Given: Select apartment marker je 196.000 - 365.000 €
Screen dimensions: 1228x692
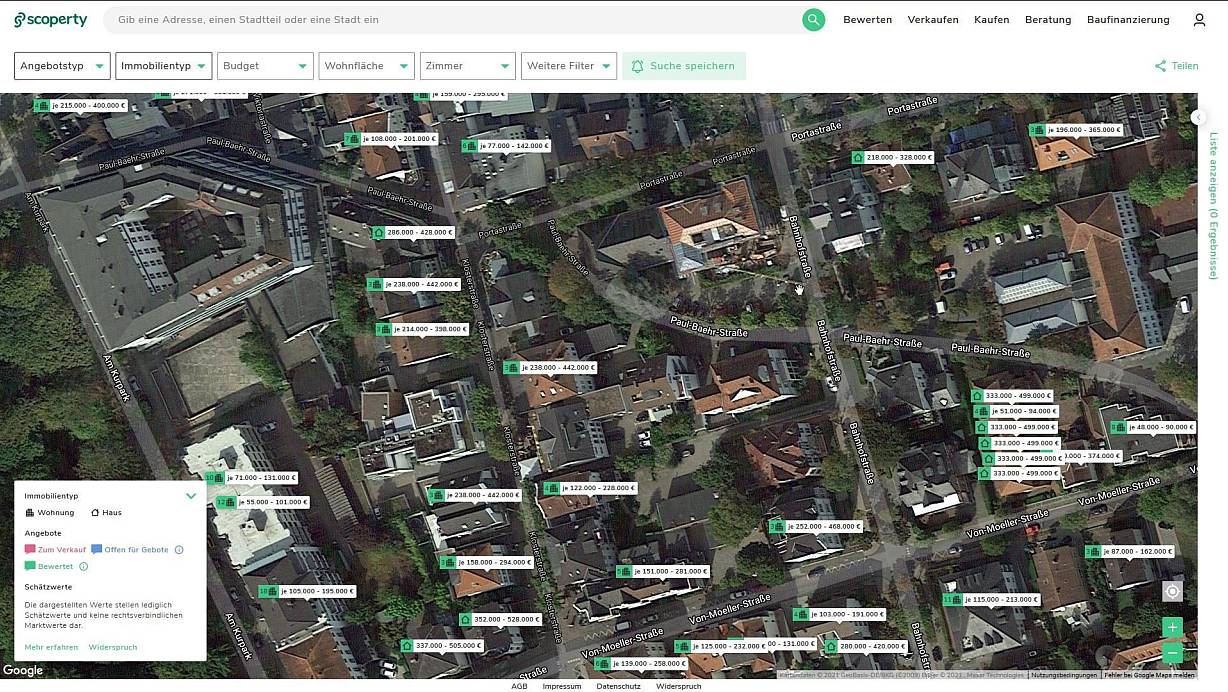Looking at the screenshot, I should coord(1076,129).
